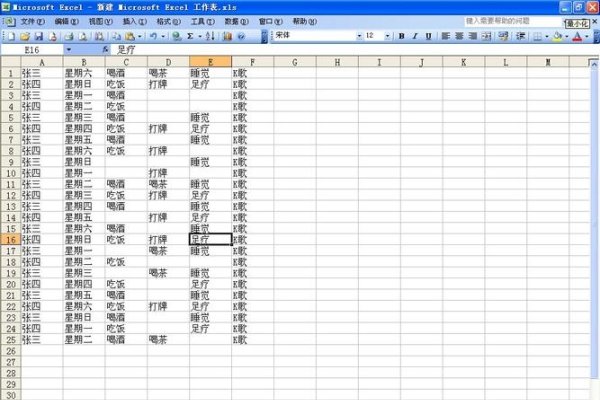Screen dimensions: 600x400
Task: Open the 工具 (Tools) menu
Action: click(203, 21)
